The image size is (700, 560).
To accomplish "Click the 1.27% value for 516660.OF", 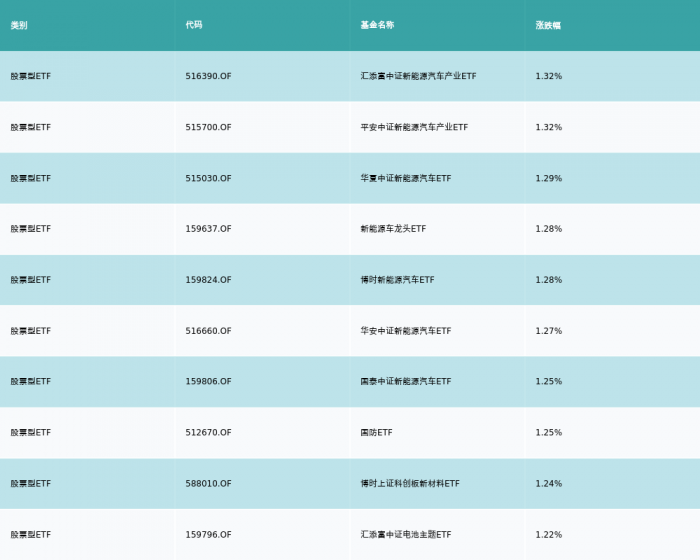I will click(x=549, y=331).
